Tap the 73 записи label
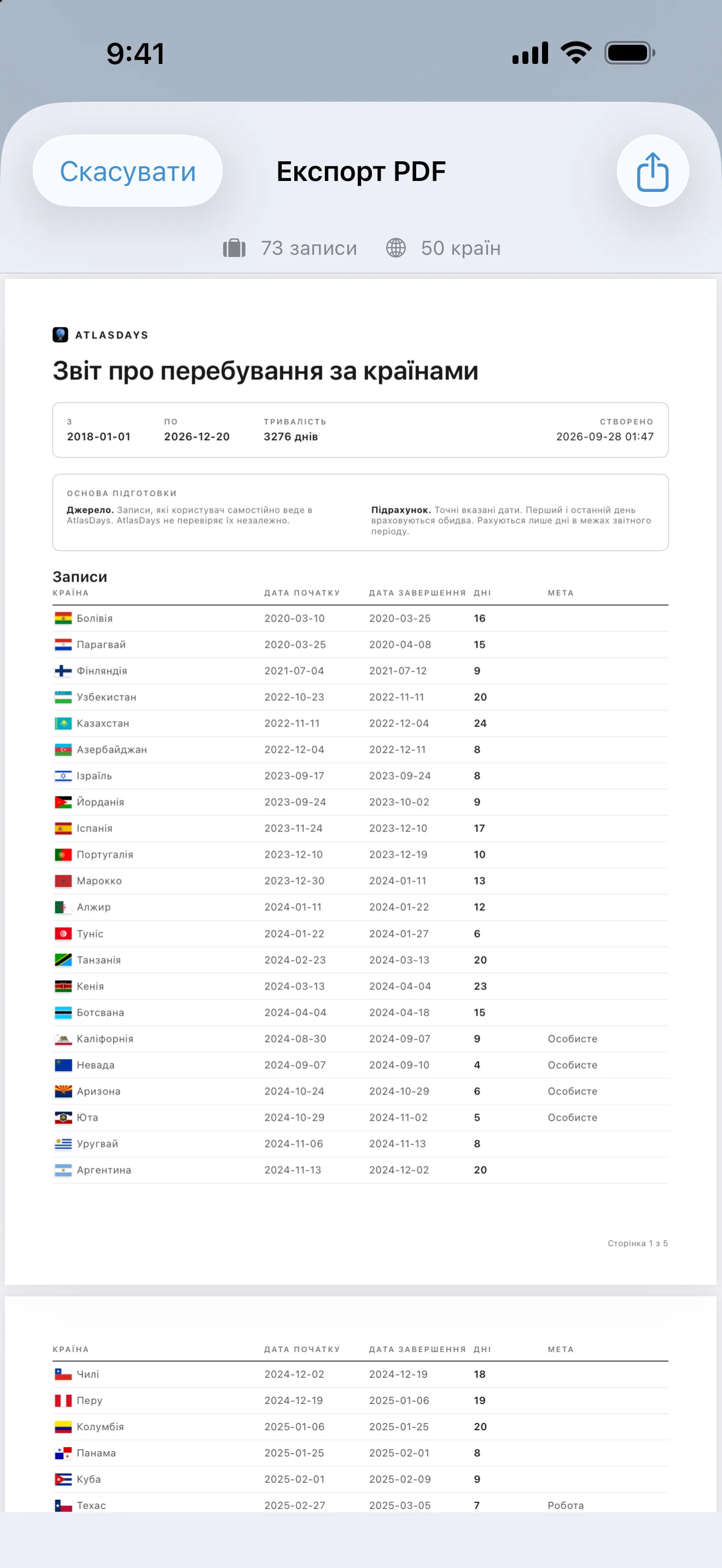Screen dimensions: 722x1568 click(308, 248)
